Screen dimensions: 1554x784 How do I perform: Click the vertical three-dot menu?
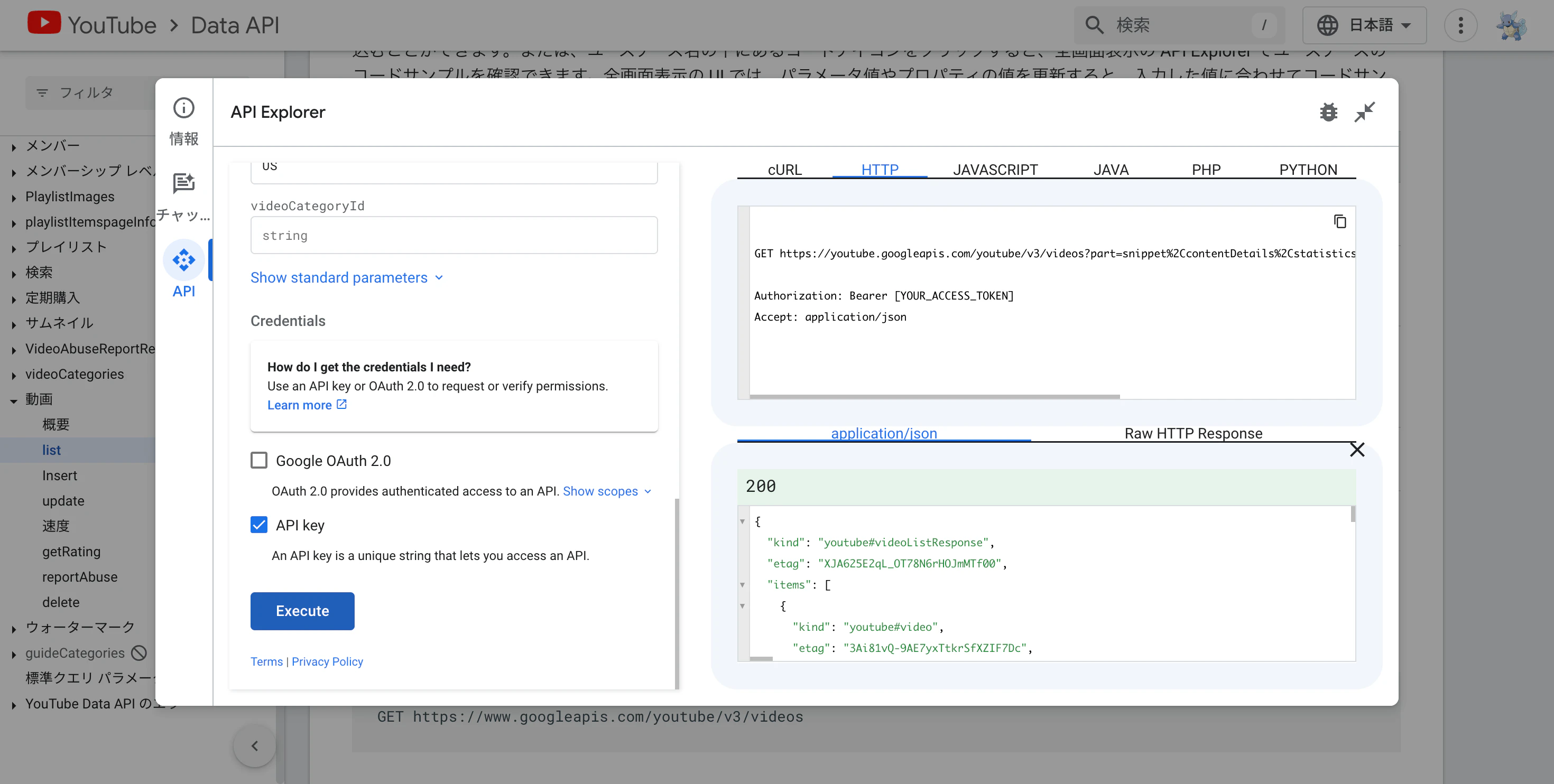tap(1460, 25)
